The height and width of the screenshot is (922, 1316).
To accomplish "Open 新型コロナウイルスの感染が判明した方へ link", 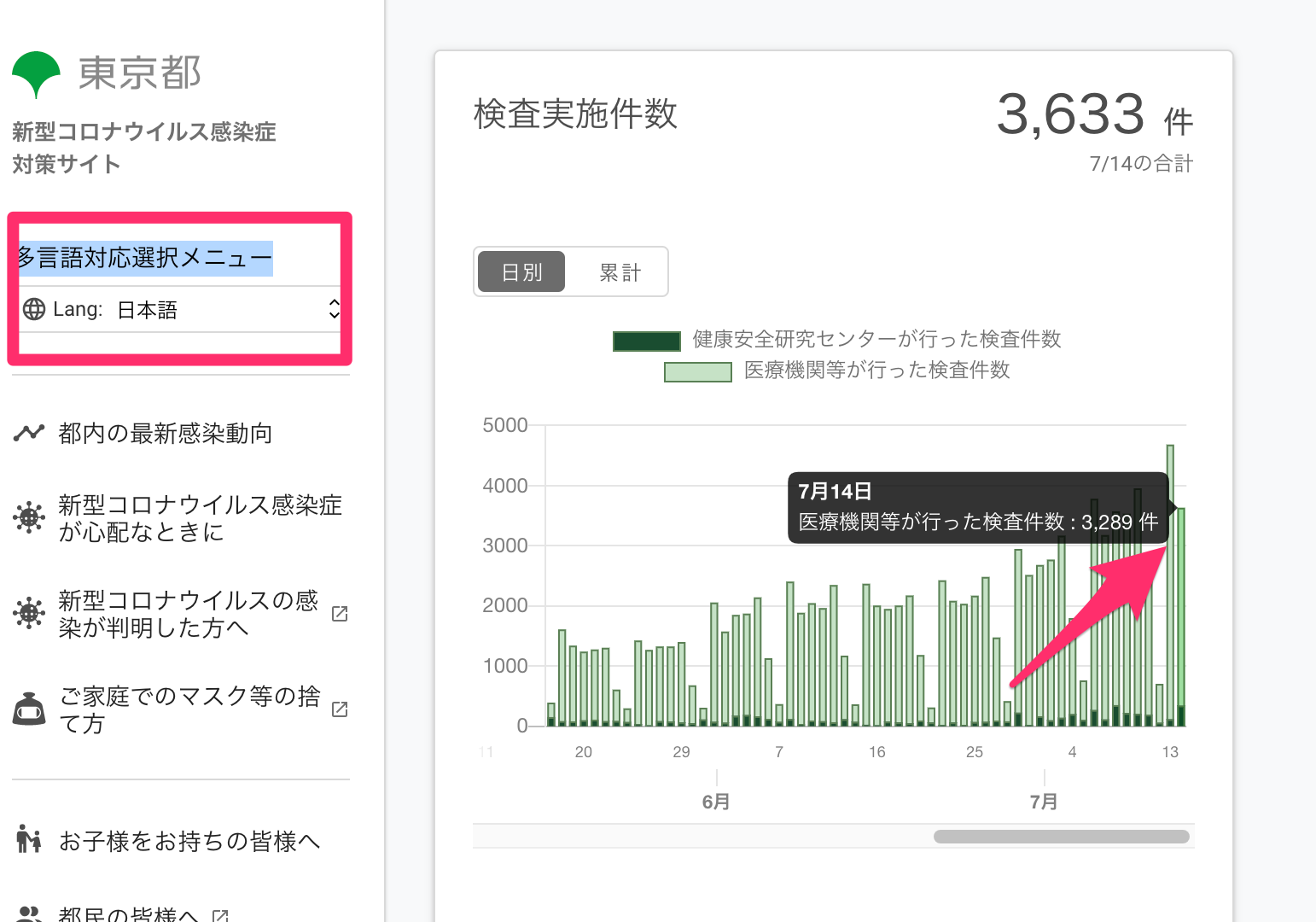I will pos(188,614).
